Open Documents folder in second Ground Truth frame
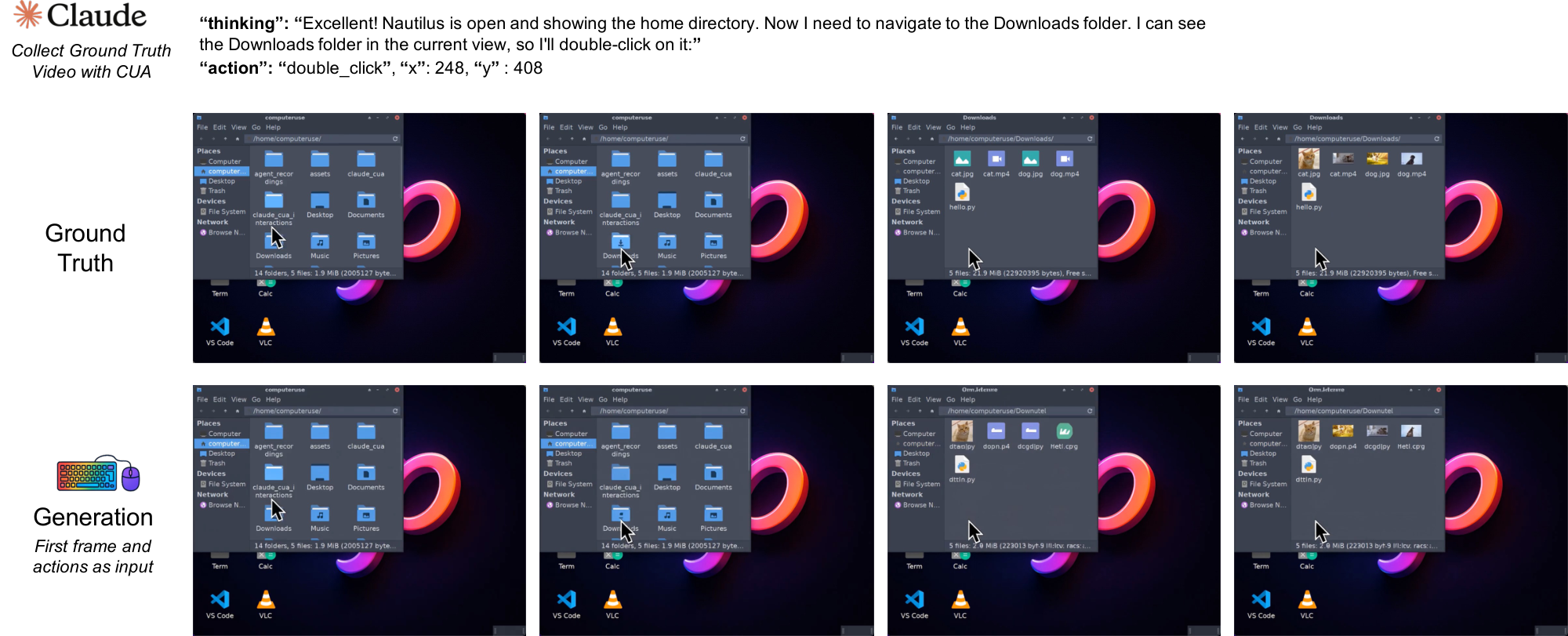Screen dimensions: 1568x636 (713, 202)
